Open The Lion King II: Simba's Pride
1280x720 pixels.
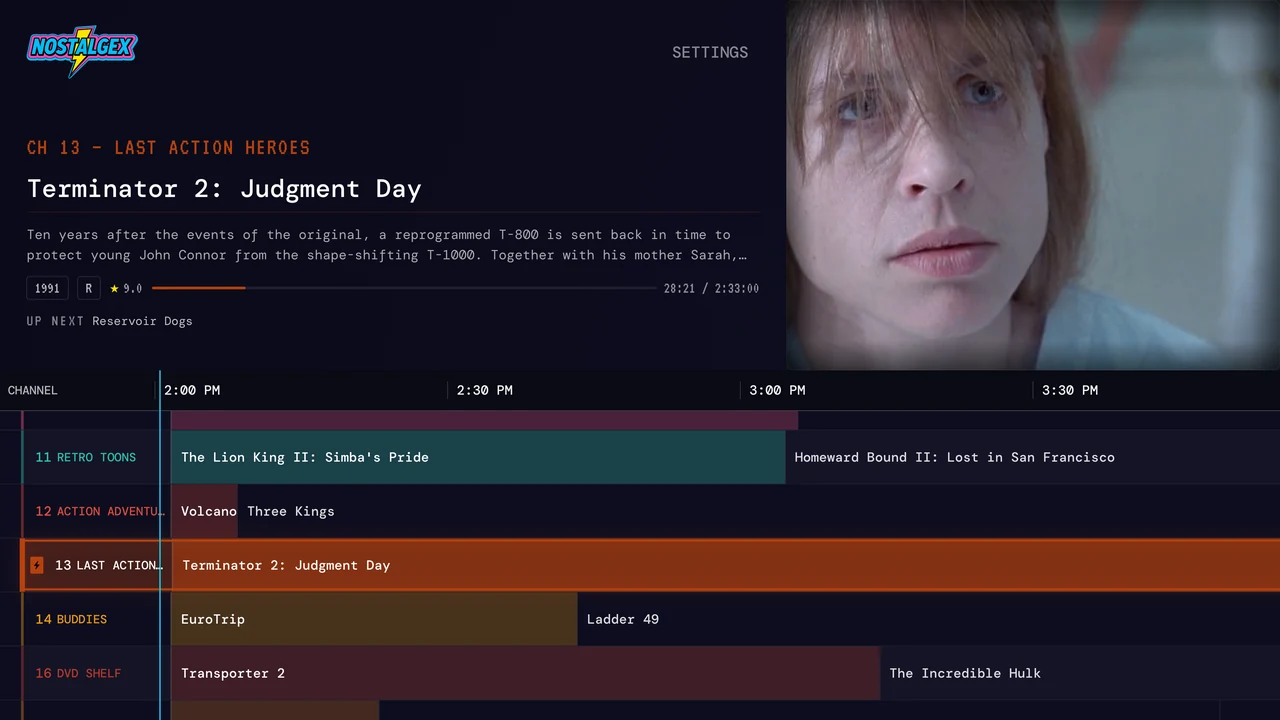[478, 457]
